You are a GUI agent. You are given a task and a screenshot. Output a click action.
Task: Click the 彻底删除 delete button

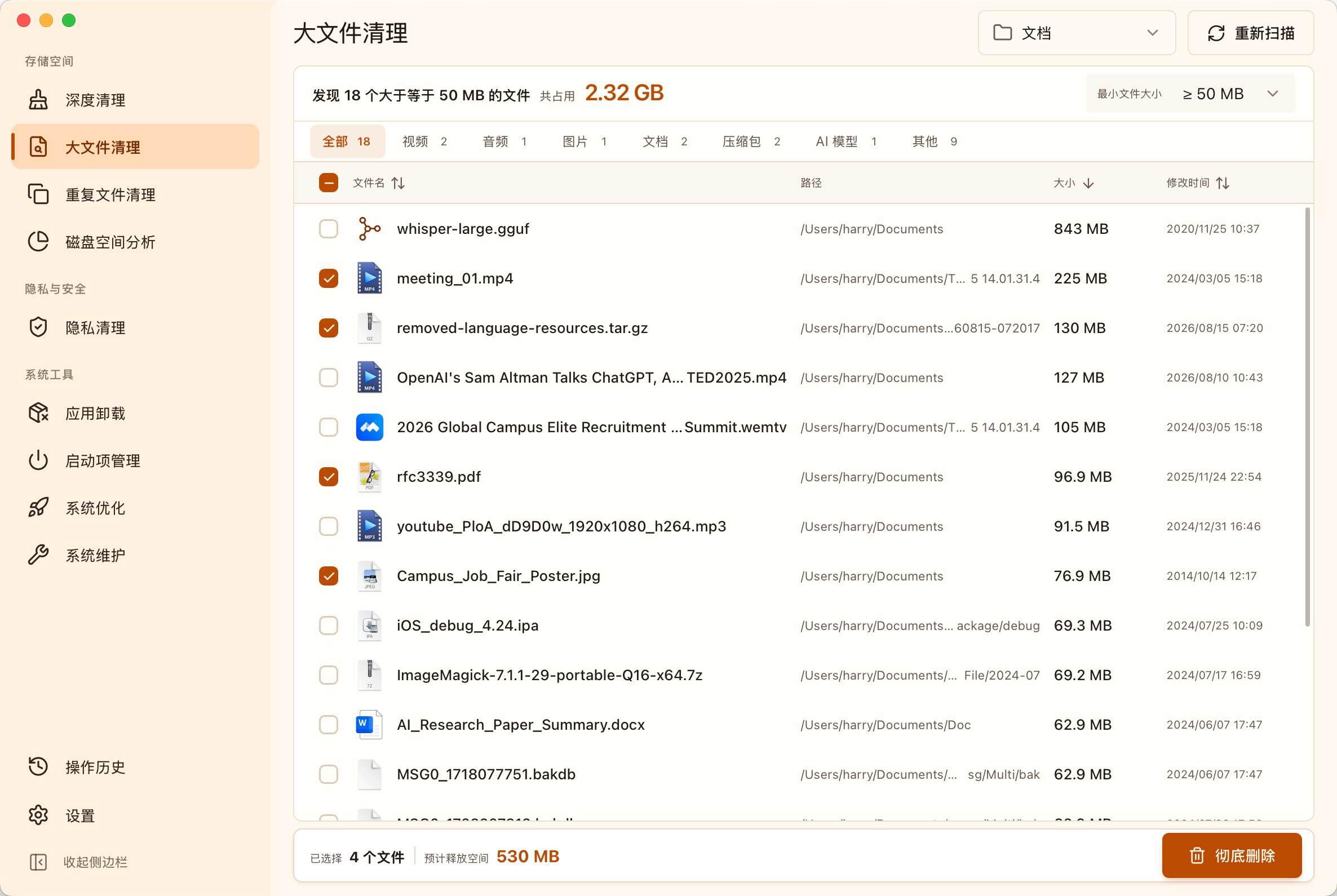pyautogui.click(x=1232, y=855)
